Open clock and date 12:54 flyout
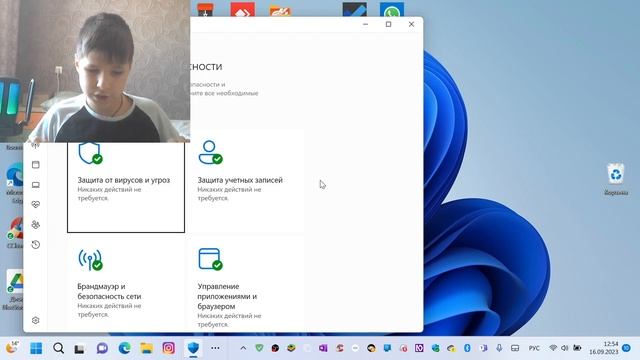Viewport: 640px width, 360px height. tap(604, 348)
